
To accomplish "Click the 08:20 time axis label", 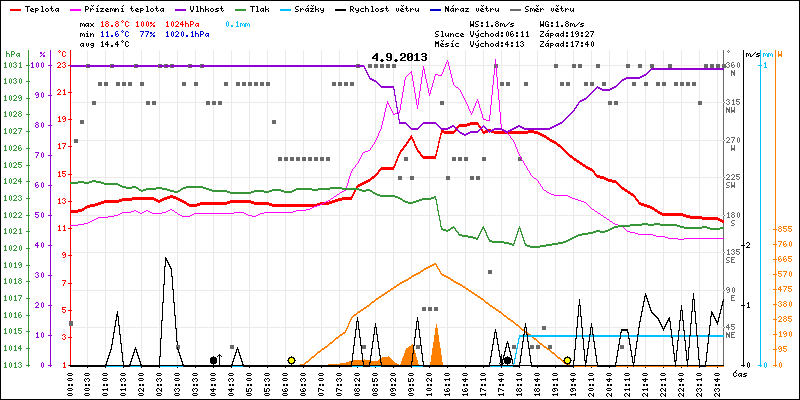I will tap(359, 383).
